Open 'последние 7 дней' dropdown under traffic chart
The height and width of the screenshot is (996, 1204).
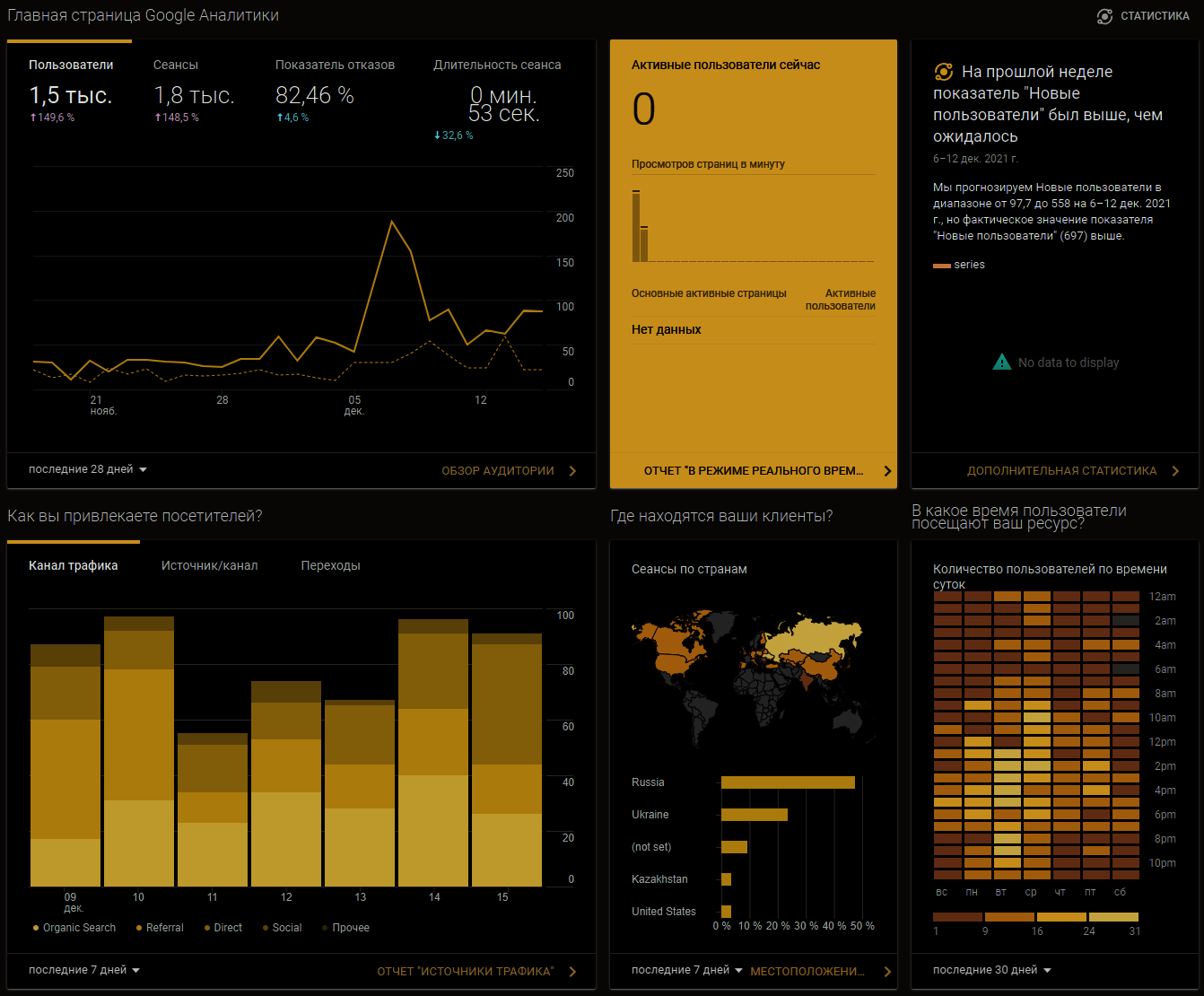coord(84,970)
